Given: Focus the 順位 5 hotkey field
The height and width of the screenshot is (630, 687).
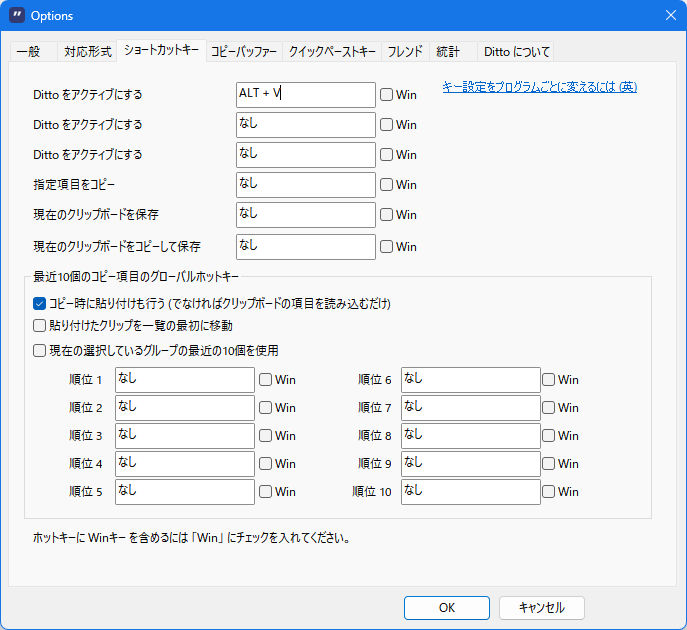Looking at the screenshot, I should coord(184,492).
